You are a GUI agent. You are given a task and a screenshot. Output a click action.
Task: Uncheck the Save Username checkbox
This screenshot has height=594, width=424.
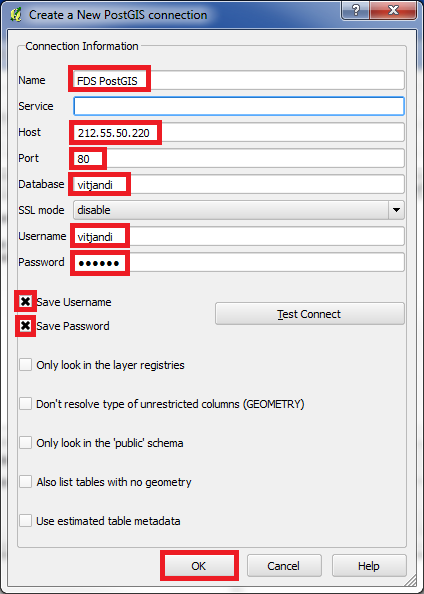pos(25,302)
